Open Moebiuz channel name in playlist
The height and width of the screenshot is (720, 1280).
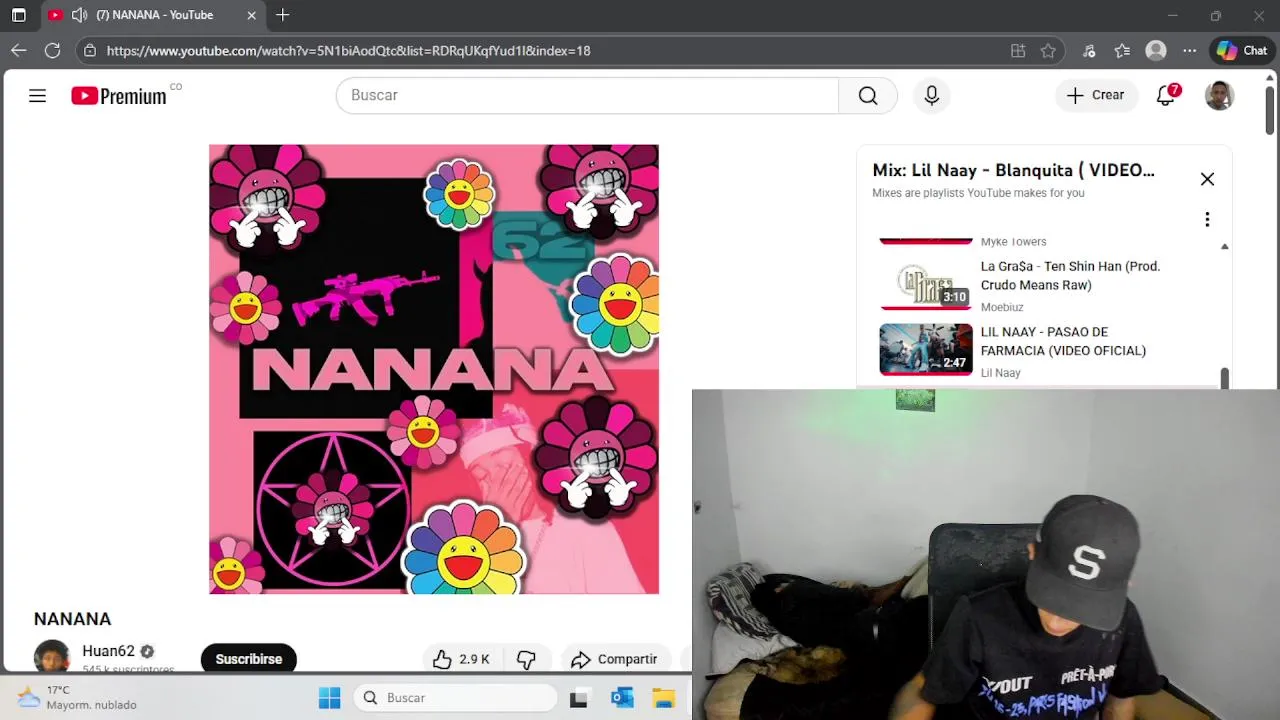pos(1002,307)
